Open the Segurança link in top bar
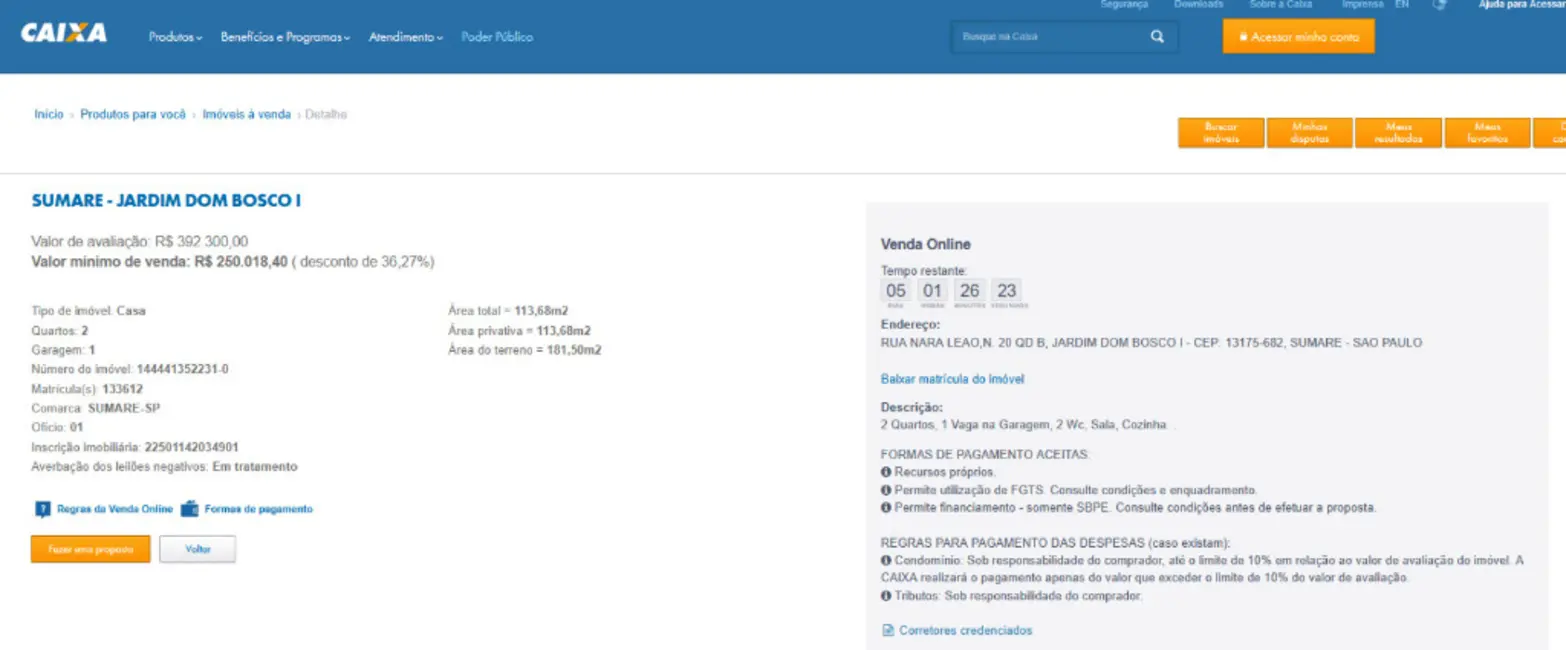Screen dimensions: 1566x650 point(1124,5)
